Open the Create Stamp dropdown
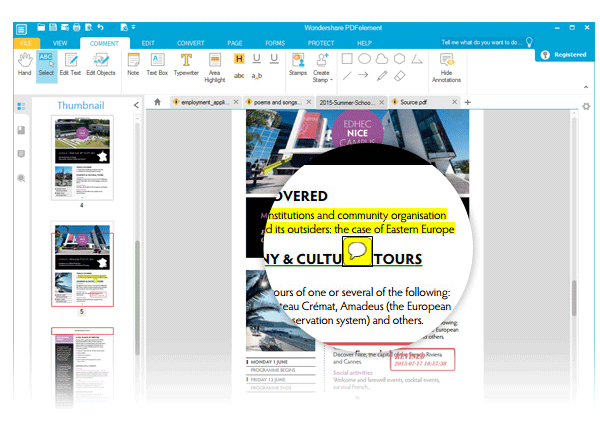The height and width of the screenshot is (448, 600). (x=322, y=68)
